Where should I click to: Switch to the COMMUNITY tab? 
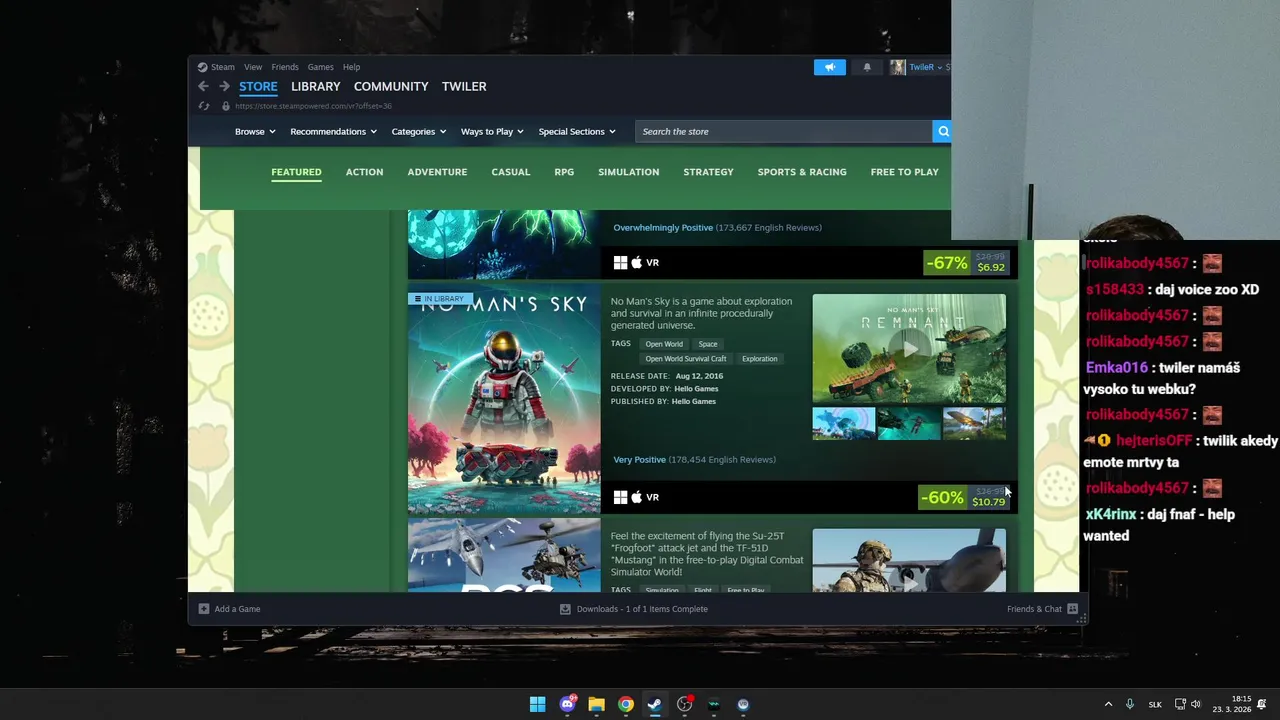tap(391, 86)
